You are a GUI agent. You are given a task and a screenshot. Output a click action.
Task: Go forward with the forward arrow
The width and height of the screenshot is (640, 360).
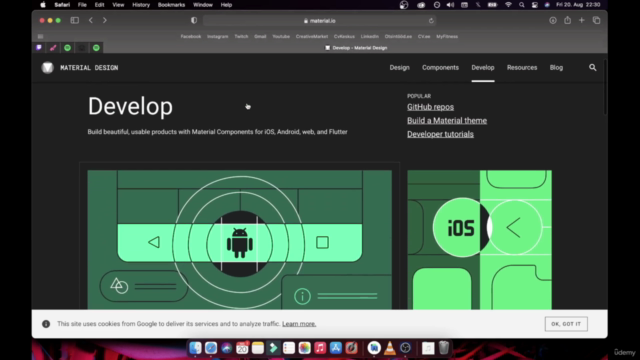[x=104, y=20]
